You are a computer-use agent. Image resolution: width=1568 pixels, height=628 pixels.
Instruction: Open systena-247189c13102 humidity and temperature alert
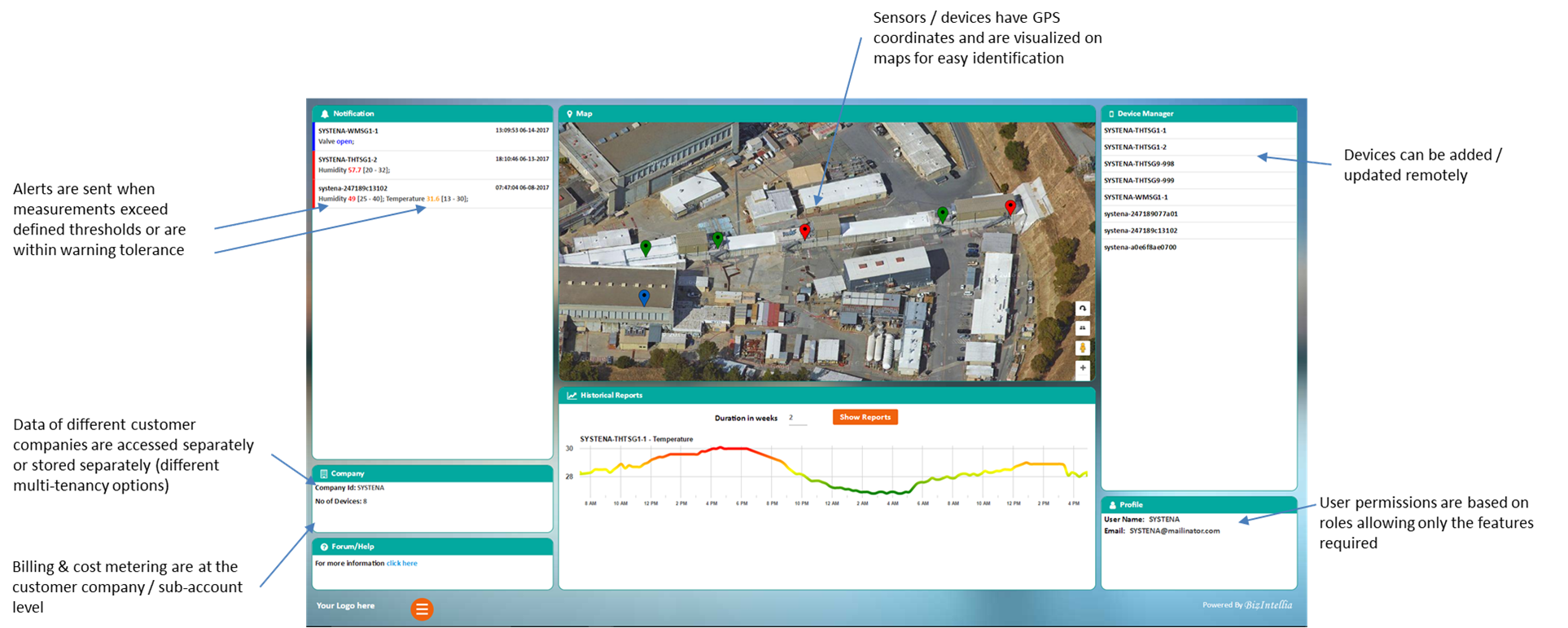[431, 194]
